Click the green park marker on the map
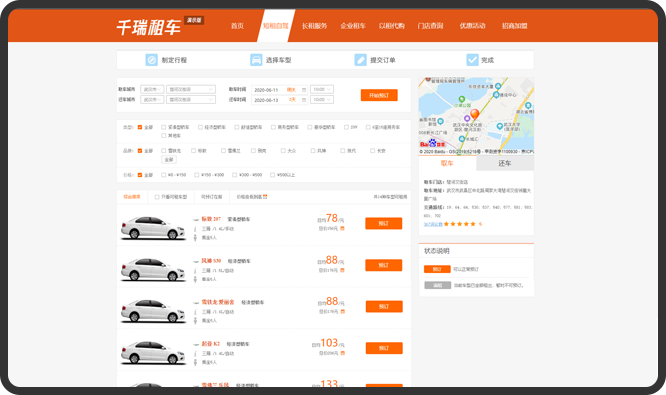 pyautogui.click(x=462, y=99)
